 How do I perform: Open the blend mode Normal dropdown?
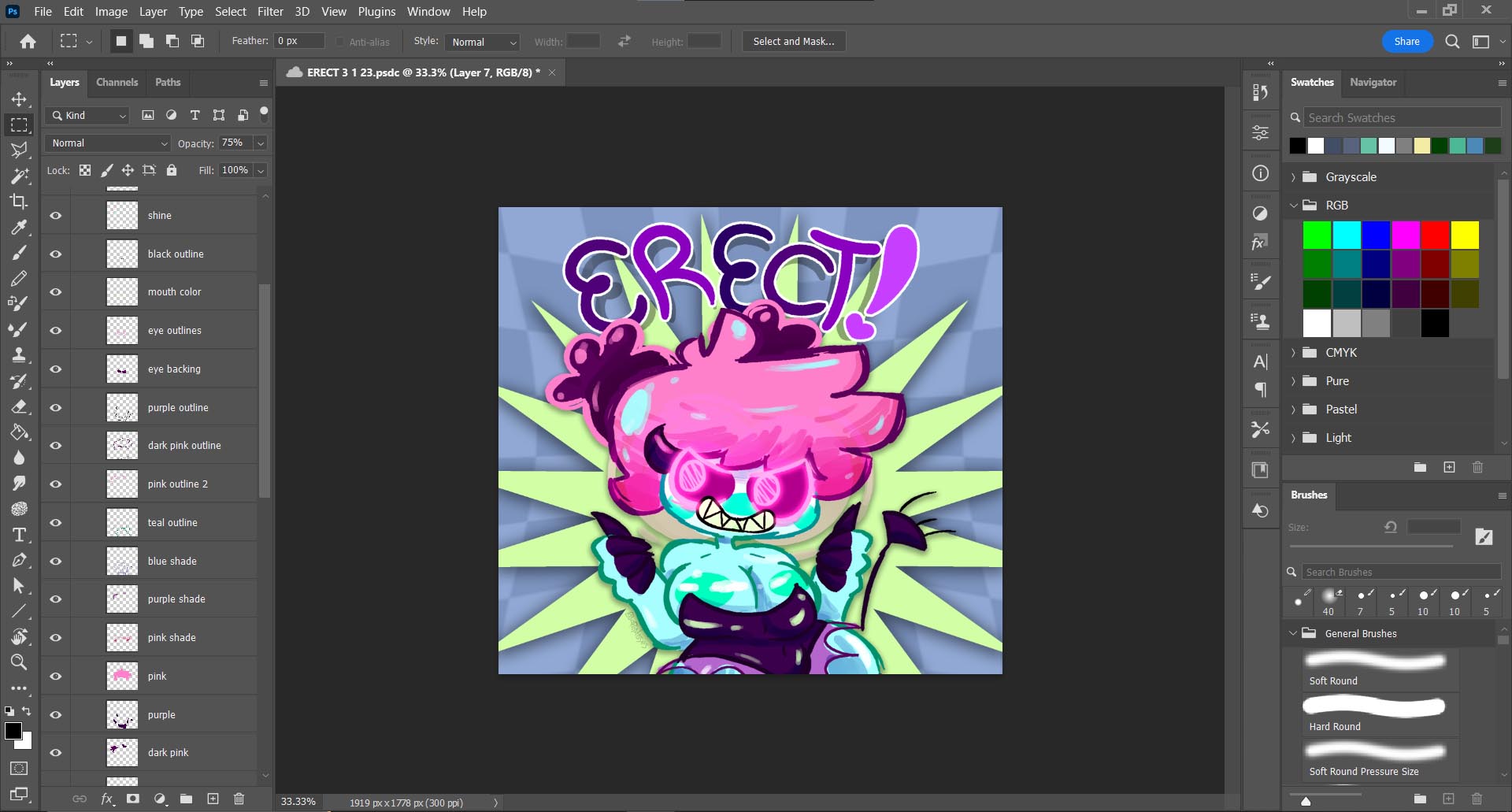(x=109, y=143)
